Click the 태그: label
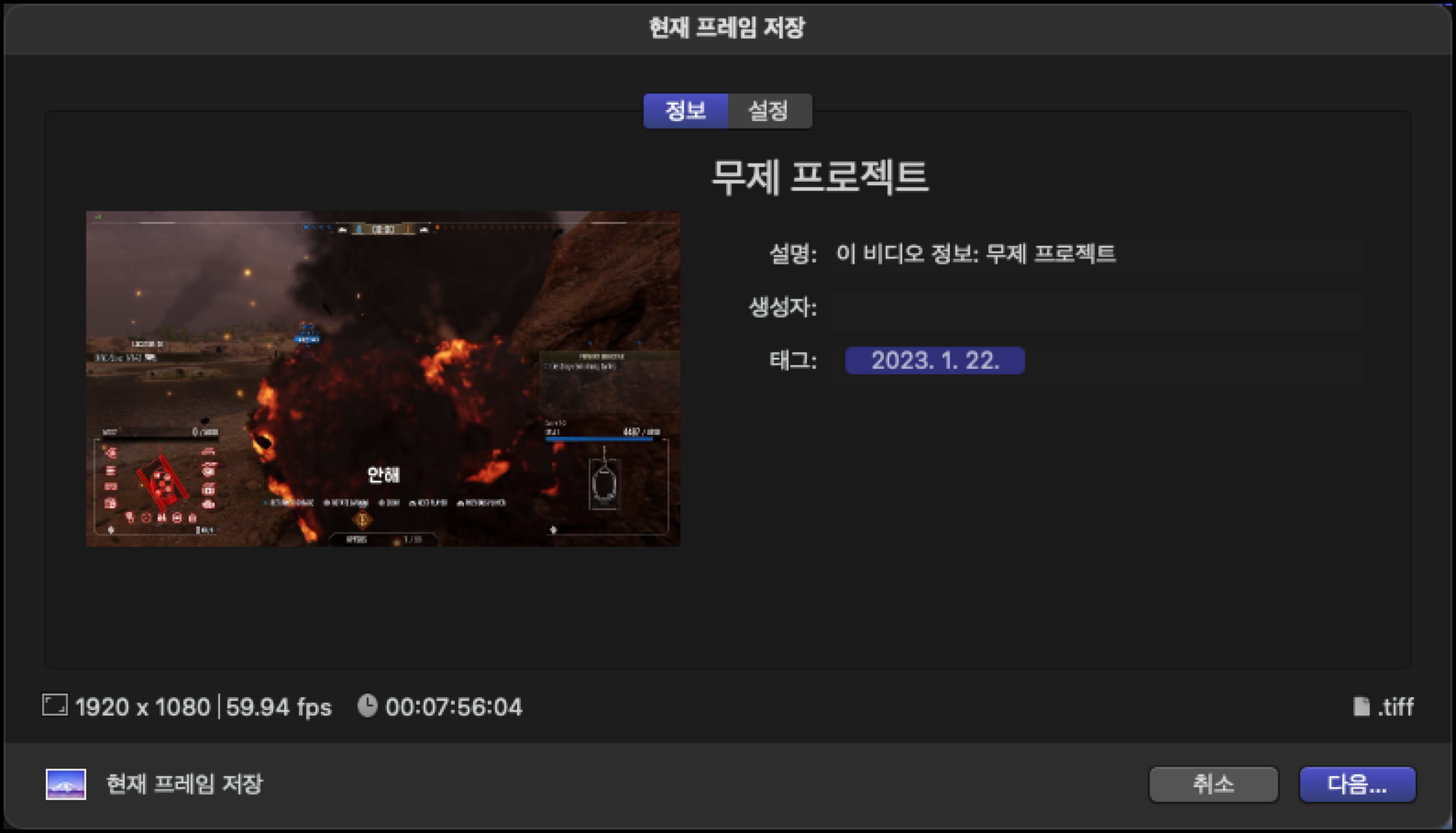 (793, 361)
